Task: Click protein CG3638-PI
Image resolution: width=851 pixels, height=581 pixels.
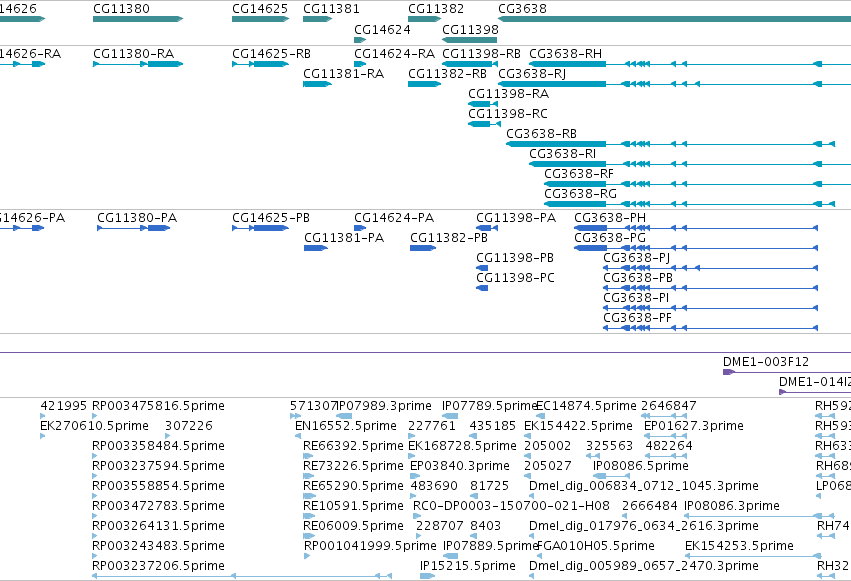Action: point(636,298)
